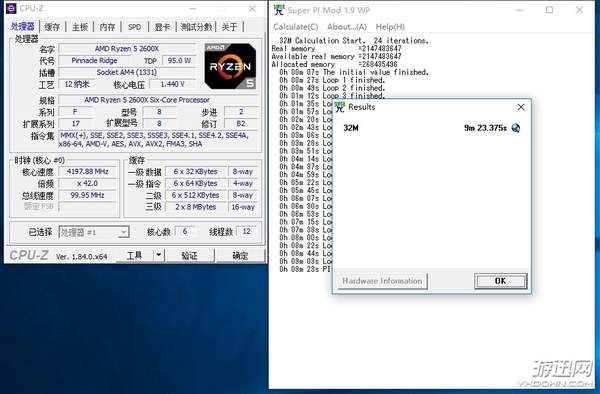600x394 pixels.
Task: Open the 主板 tab in CPU-Z
Action: coord(80,27)
